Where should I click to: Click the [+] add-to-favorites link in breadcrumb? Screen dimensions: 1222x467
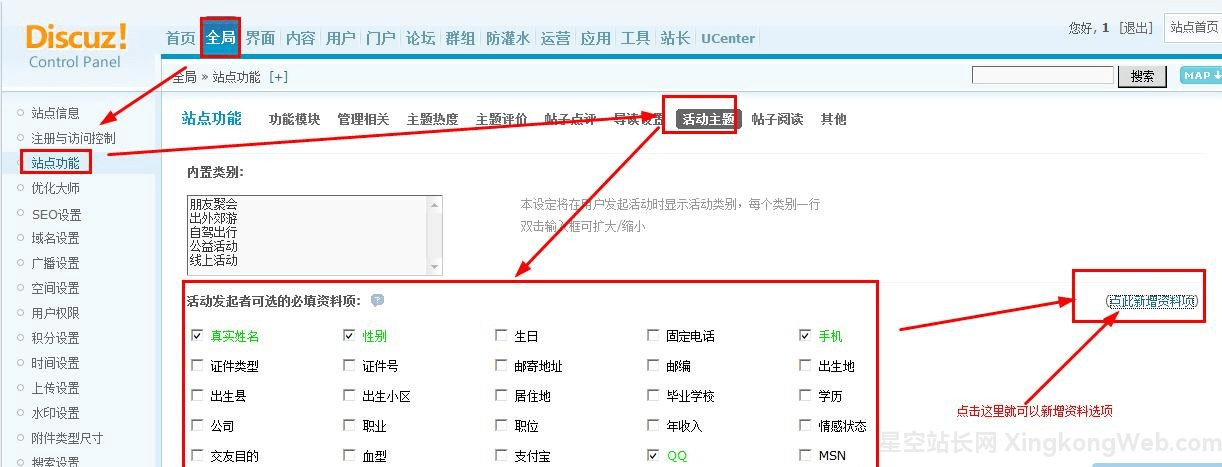(x=278, y=77)
